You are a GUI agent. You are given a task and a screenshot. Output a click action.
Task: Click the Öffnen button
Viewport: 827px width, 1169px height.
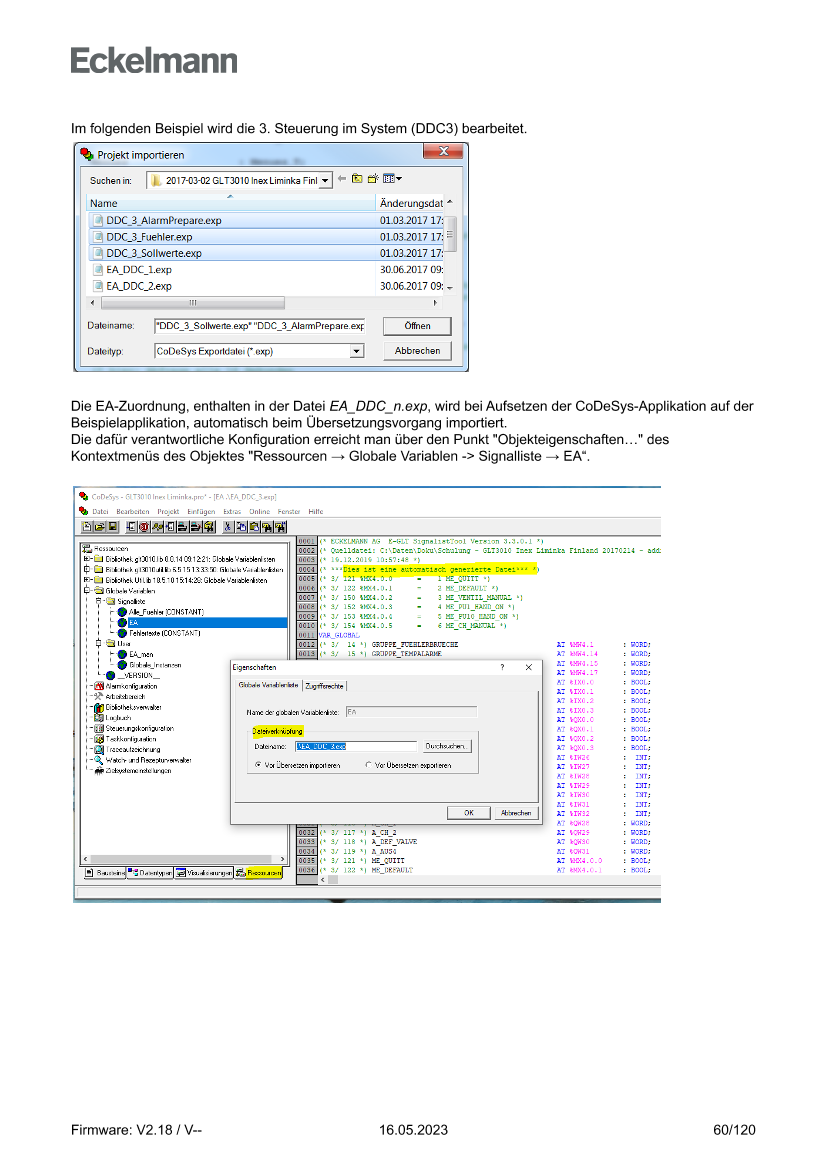click(x=417, y=326)
